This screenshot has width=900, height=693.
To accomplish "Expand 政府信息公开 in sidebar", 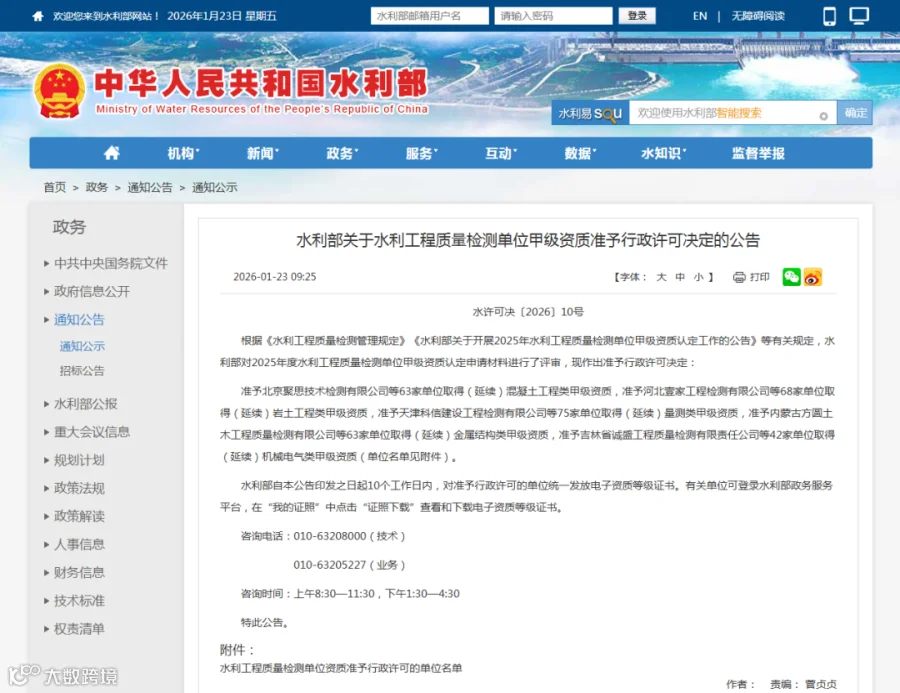I will 92,291.
